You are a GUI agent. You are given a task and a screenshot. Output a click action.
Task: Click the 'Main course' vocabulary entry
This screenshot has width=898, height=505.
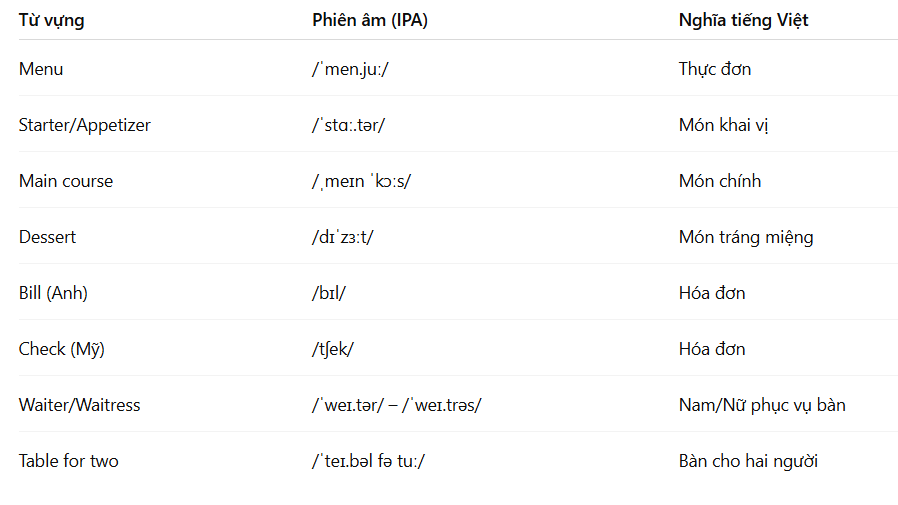point(66,182)
